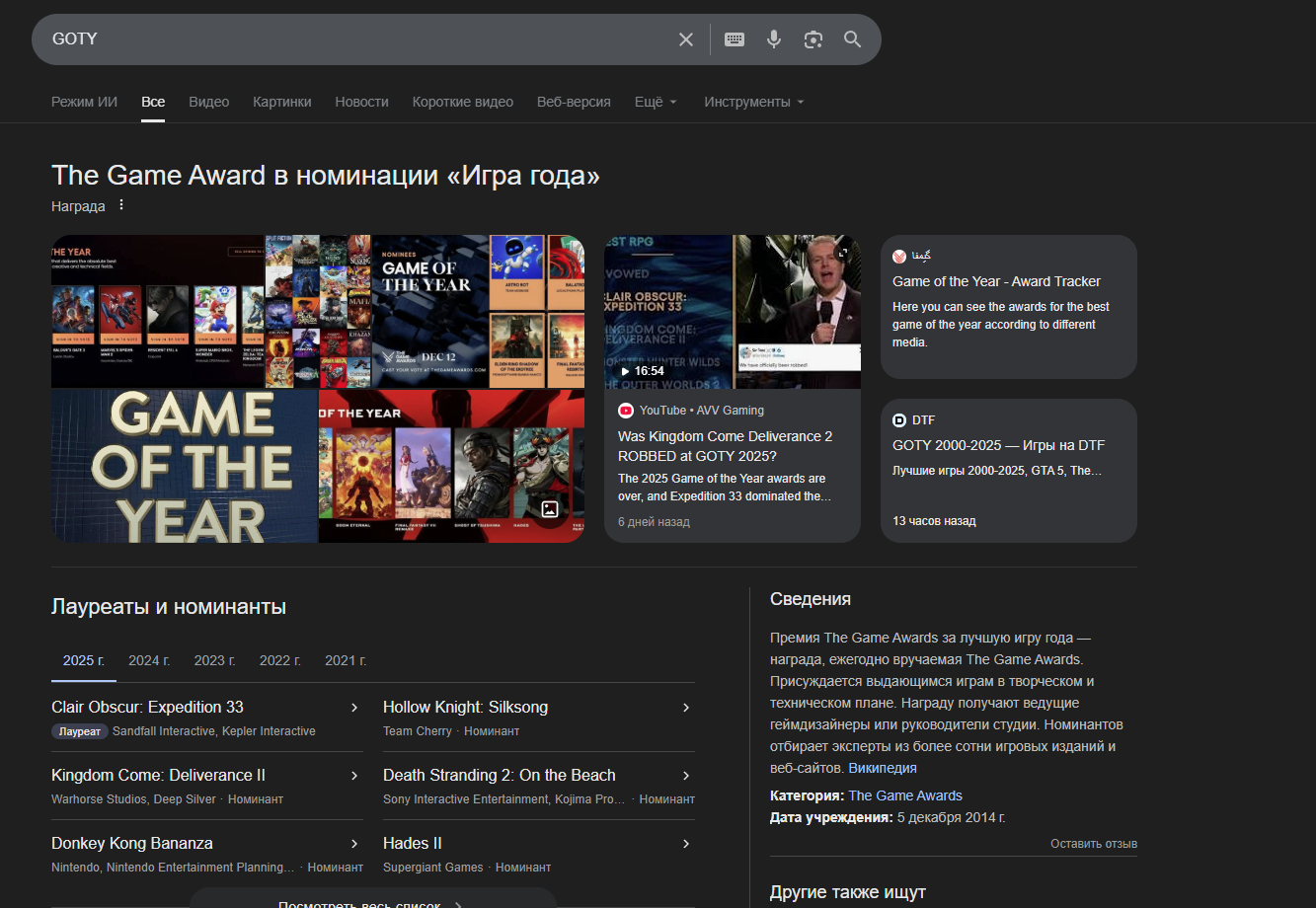The height and width of the screenshot is (908, 1316).
Task: Expand the Death Stranding 2 row arrow
Action: (686, 776)
